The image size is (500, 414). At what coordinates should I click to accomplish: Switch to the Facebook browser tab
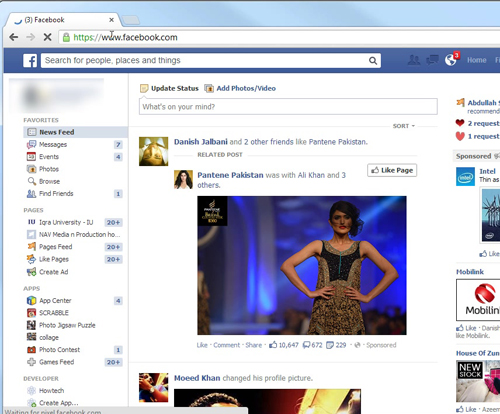pyautogui.click(x=62, y=20)
